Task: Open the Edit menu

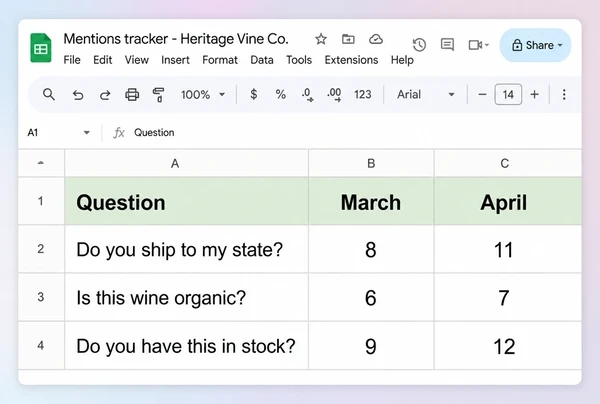Action: coord(103,60)
